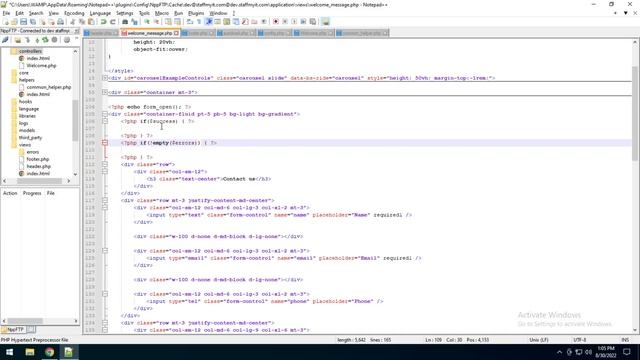Viewport: 640px width, 360px height.
Task: Collapse the if($success) fold at line 106
Action: (x=105, y=121)
